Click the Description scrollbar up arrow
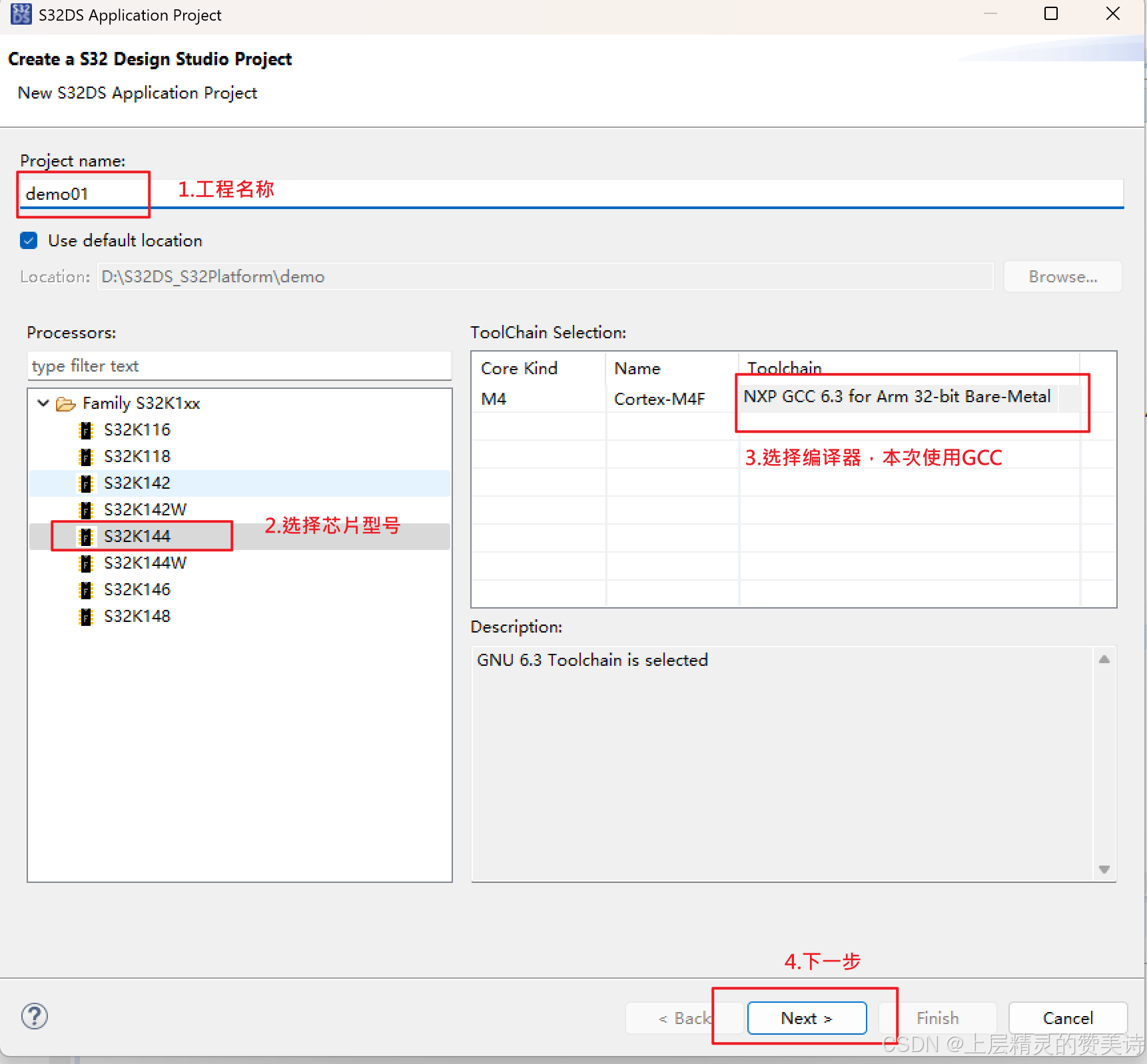The image size is (1147, 1064). [1104, 659]
